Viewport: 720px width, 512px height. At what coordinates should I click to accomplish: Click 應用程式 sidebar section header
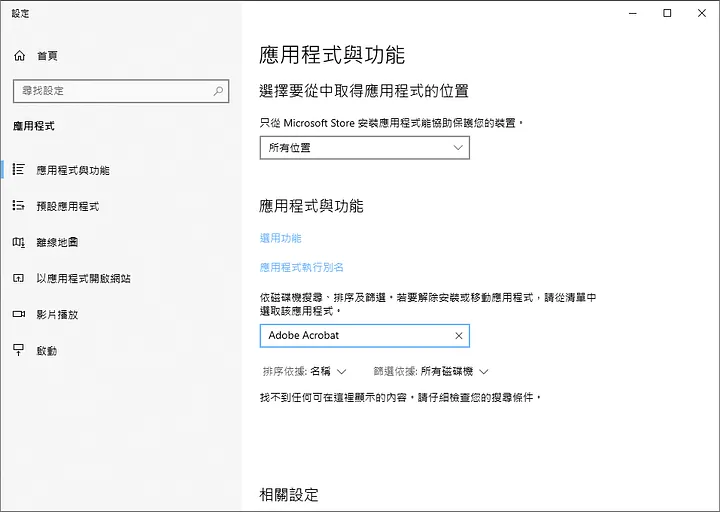coord(34,126)
